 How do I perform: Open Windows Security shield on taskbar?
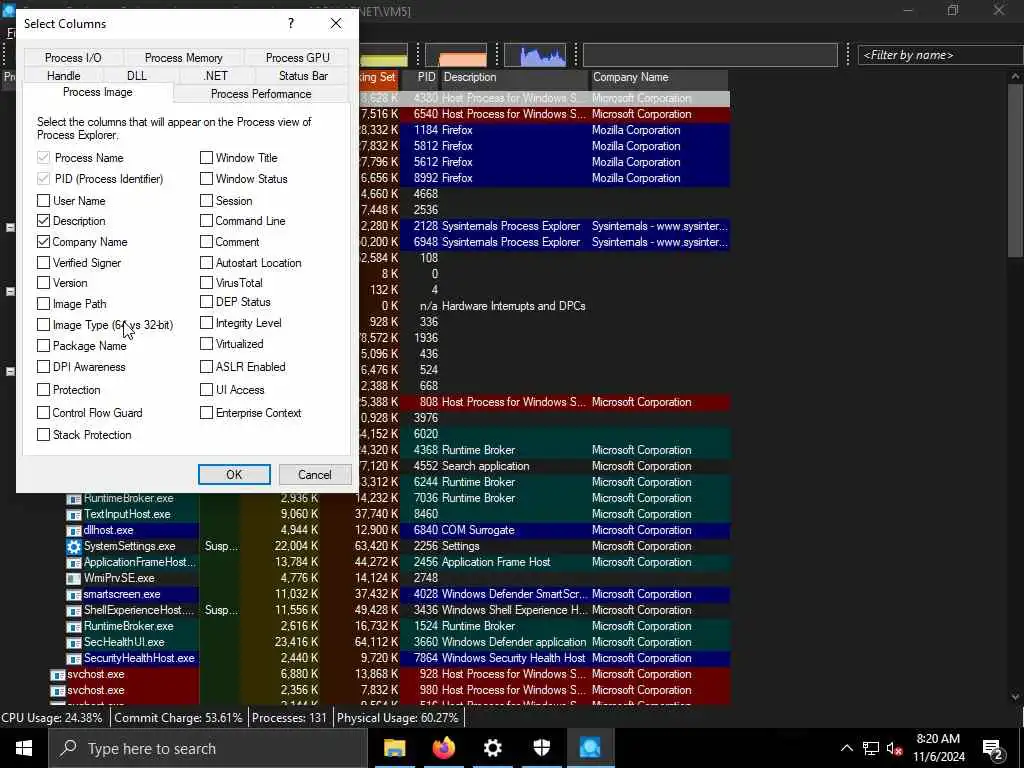[x=541, y=748]
